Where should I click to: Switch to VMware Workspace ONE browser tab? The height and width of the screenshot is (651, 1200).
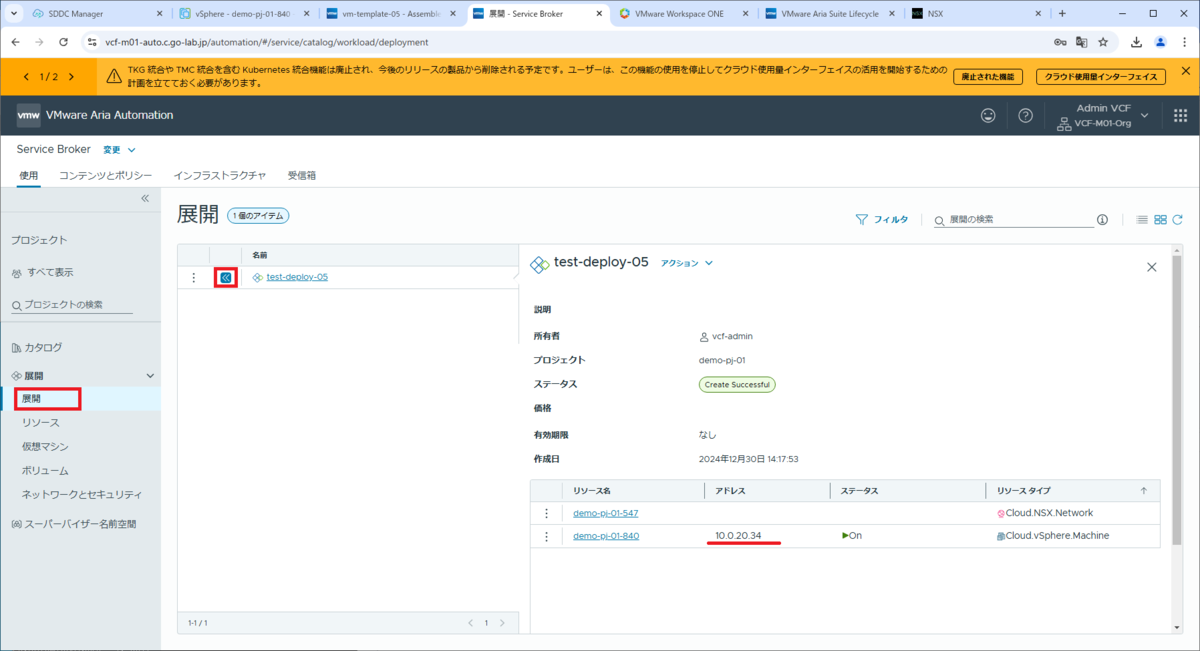click(684, 14)
